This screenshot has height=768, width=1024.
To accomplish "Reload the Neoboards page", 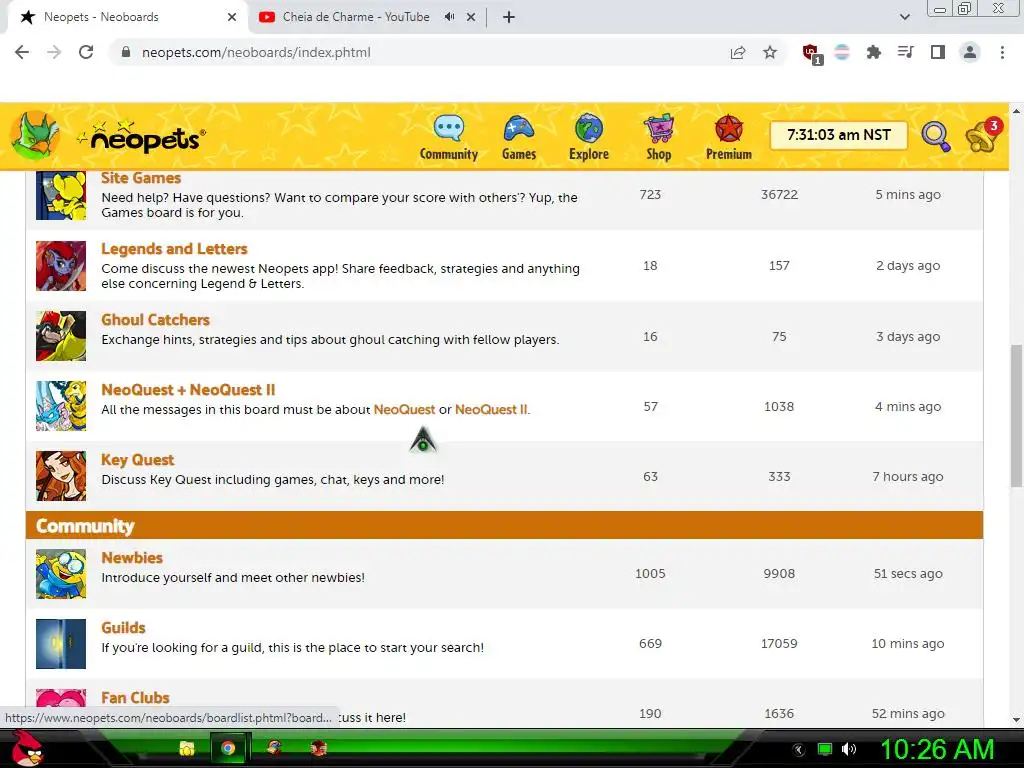I will pyautogui.click(x=86, y=52).
